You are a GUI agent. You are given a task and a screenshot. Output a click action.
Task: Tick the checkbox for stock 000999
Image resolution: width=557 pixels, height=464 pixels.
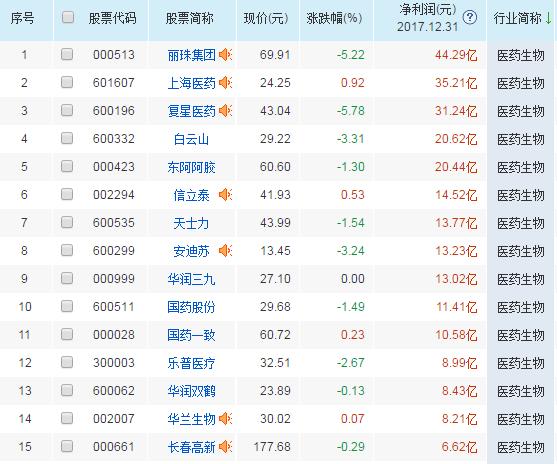pos(67,278)
